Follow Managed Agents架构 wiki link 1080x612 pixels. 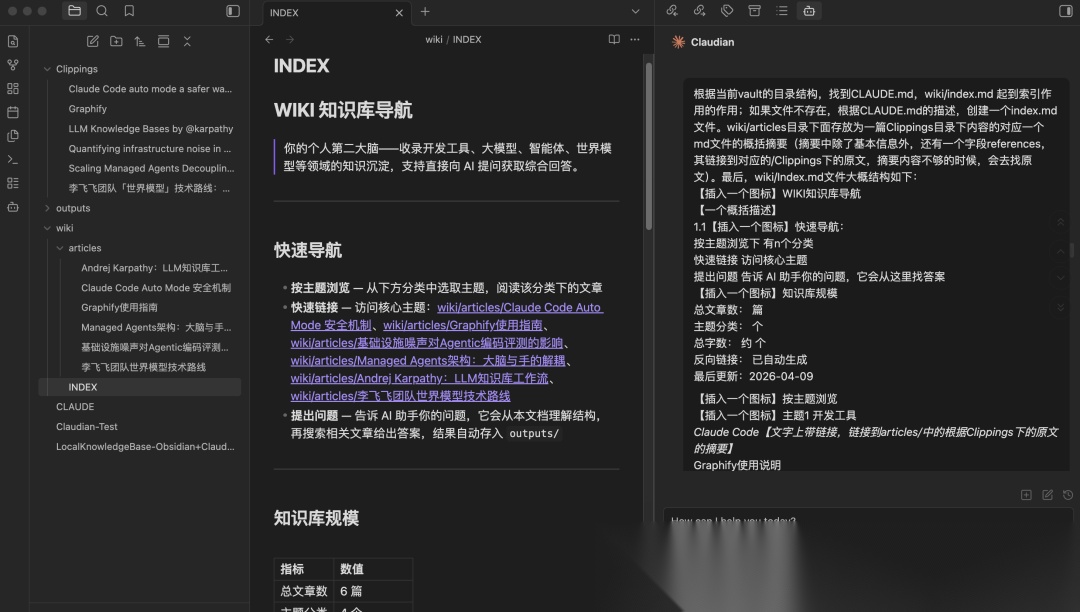(x=428, y=361)
